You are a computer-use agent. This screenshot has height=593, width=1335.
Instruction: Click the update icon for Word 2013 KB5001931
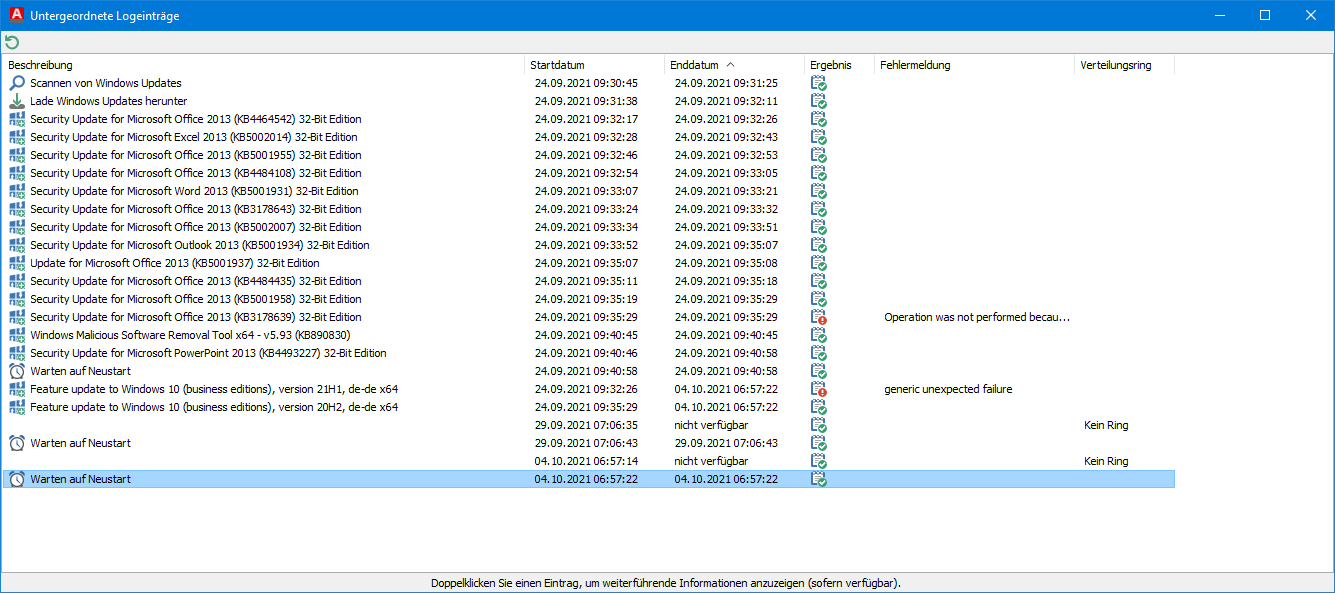(x=17, y=191)
